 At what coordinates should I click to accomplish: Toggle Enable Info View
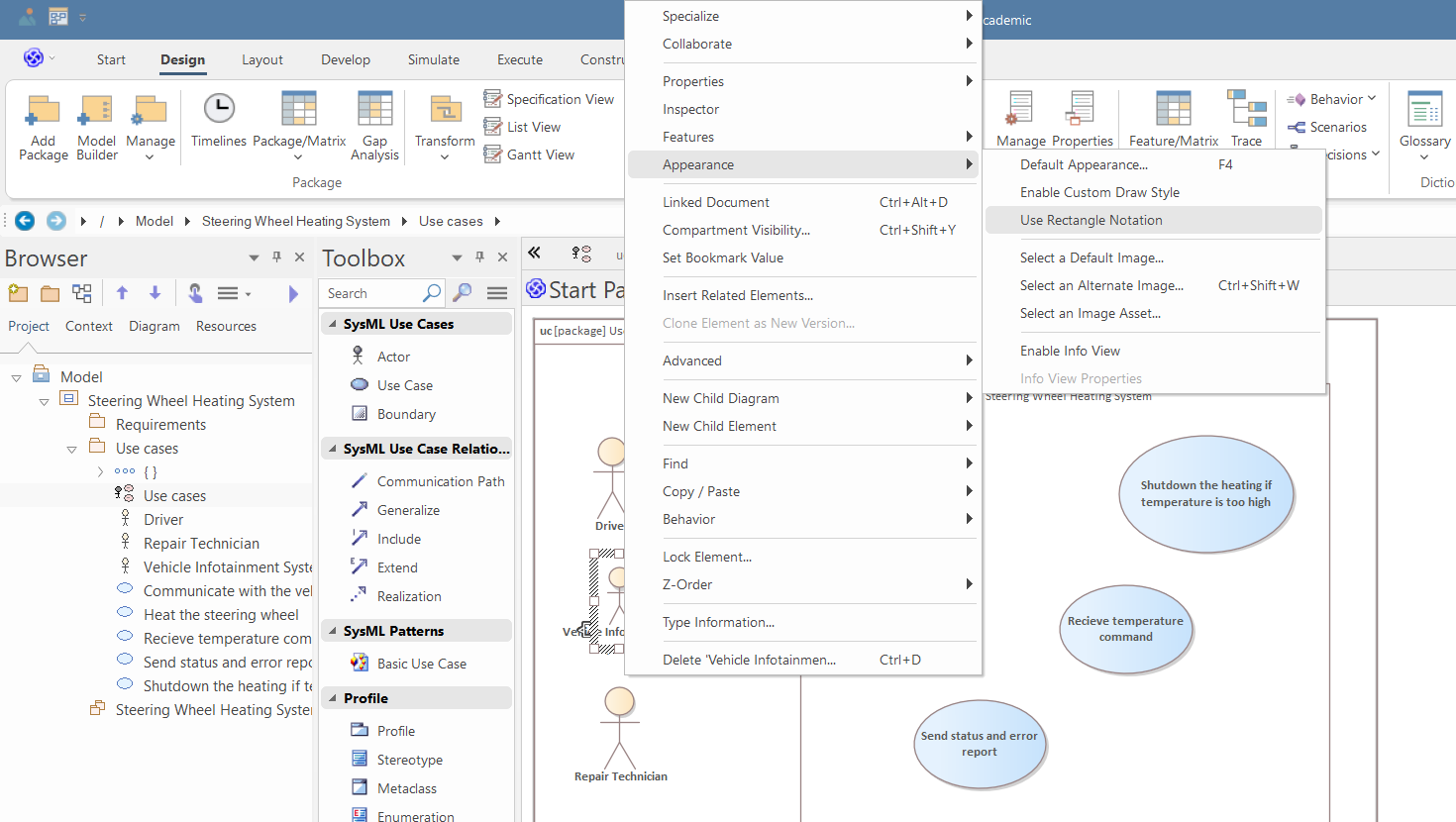pyautogui.click(x=1154, y=351)
